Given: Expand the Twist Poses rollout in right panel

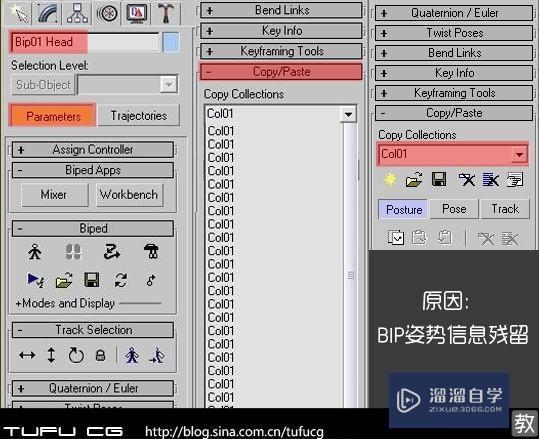Looking at the screenshot, I should 454,33.
